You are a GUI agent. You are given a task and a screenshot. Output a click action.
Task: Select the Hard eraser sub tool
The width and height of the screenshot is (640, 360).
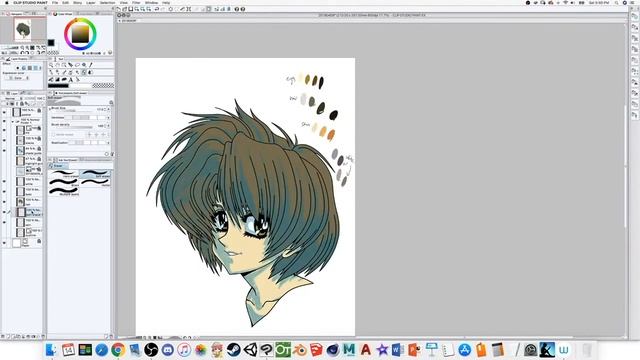point(63,173)
